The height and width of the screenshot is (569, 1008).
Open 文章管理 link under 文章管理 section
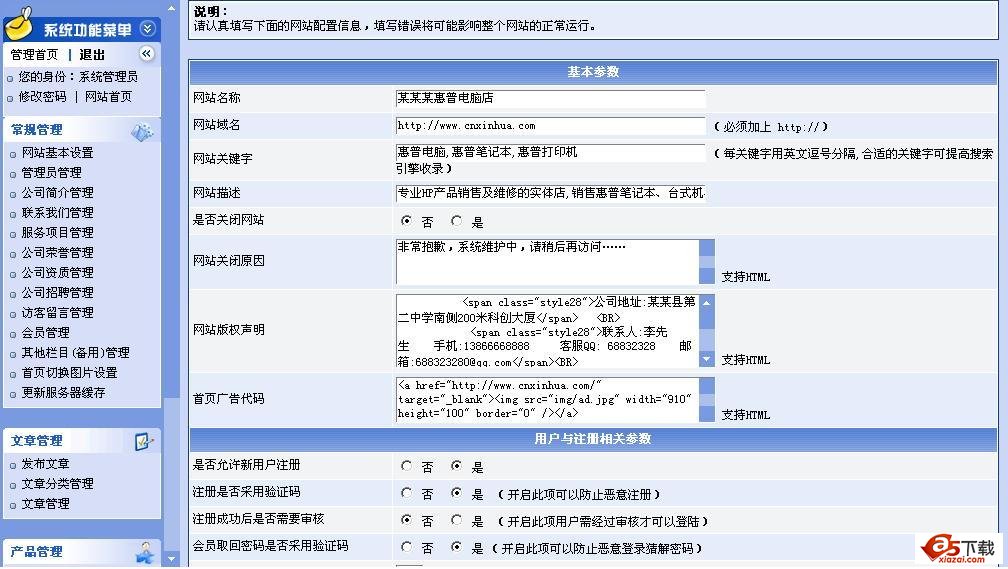coord(46,503)
